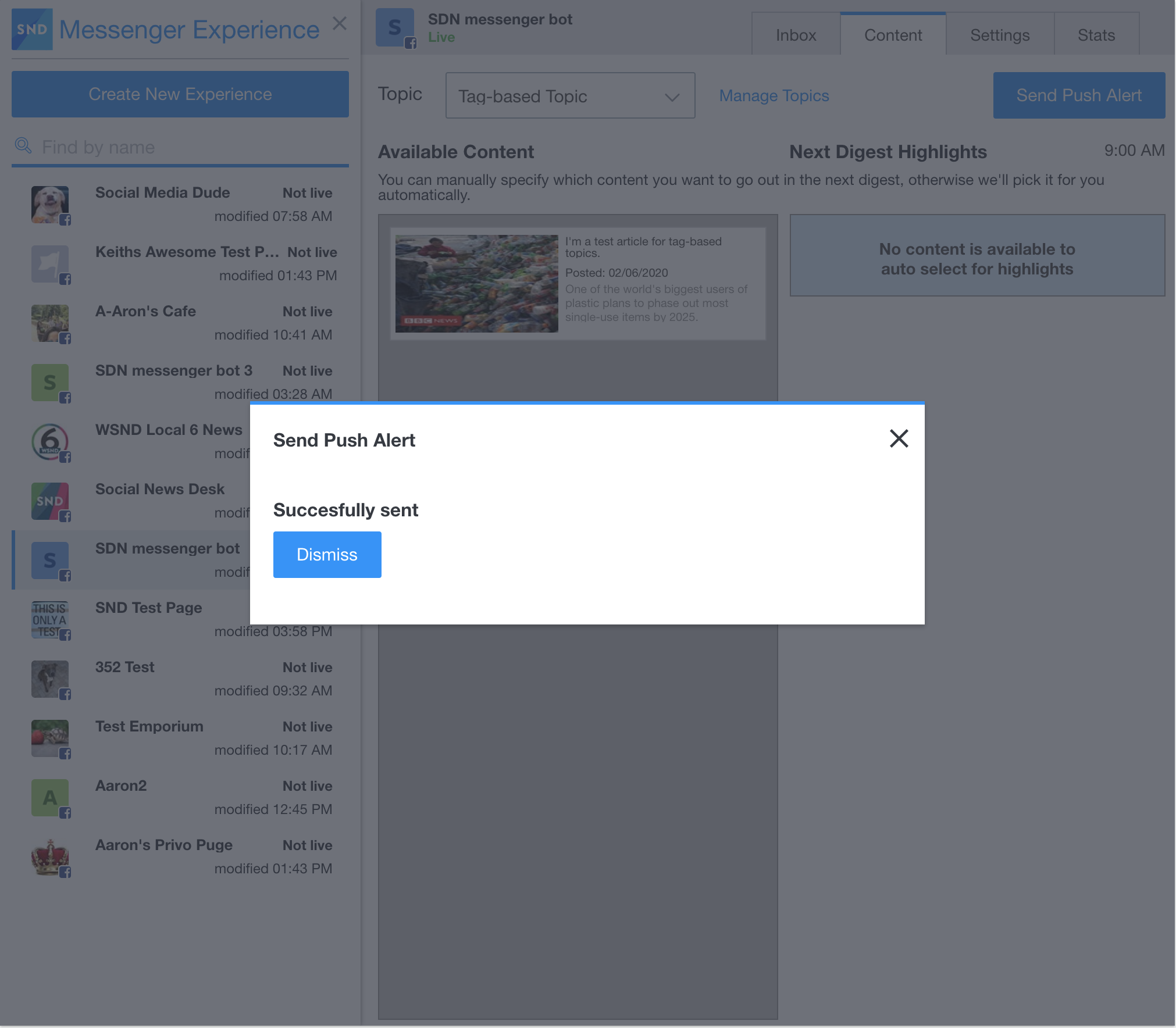1176x1028 pixels.
Task: Click modified 07:58 AM timestamp
Action: (273, 216)
